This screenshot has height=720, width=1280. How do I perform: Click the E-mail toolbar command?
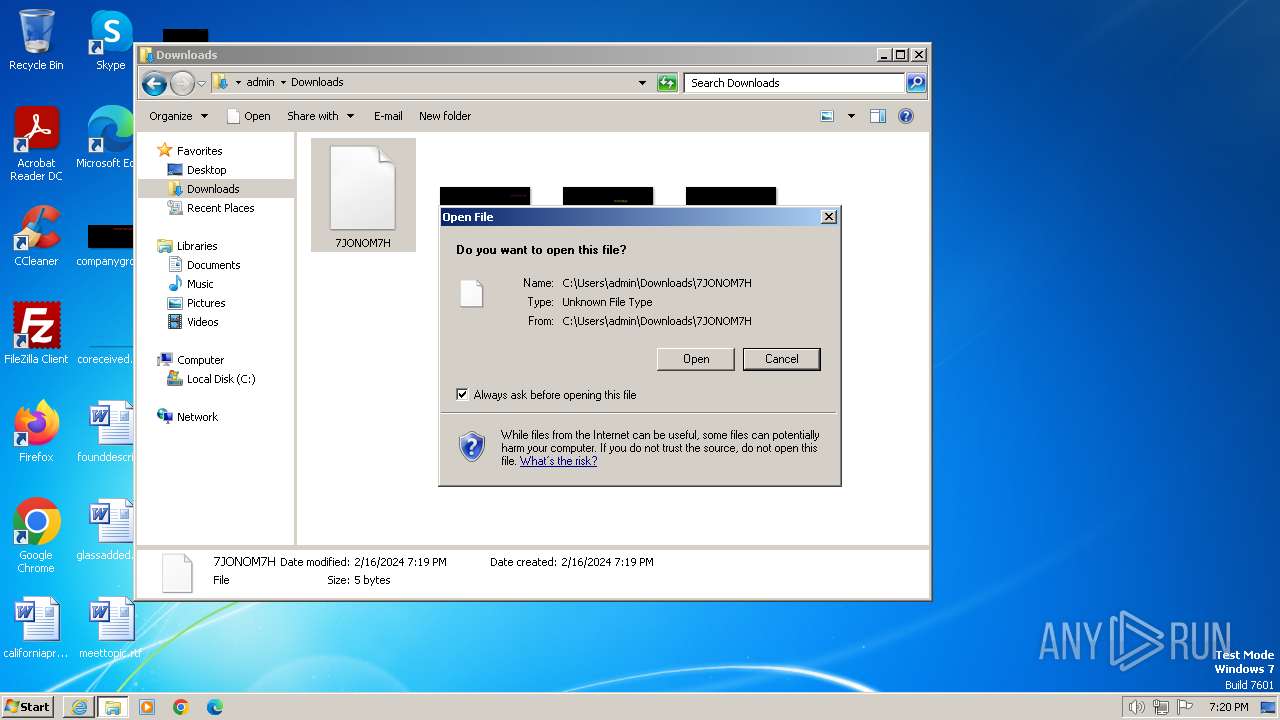pos(388,116)
